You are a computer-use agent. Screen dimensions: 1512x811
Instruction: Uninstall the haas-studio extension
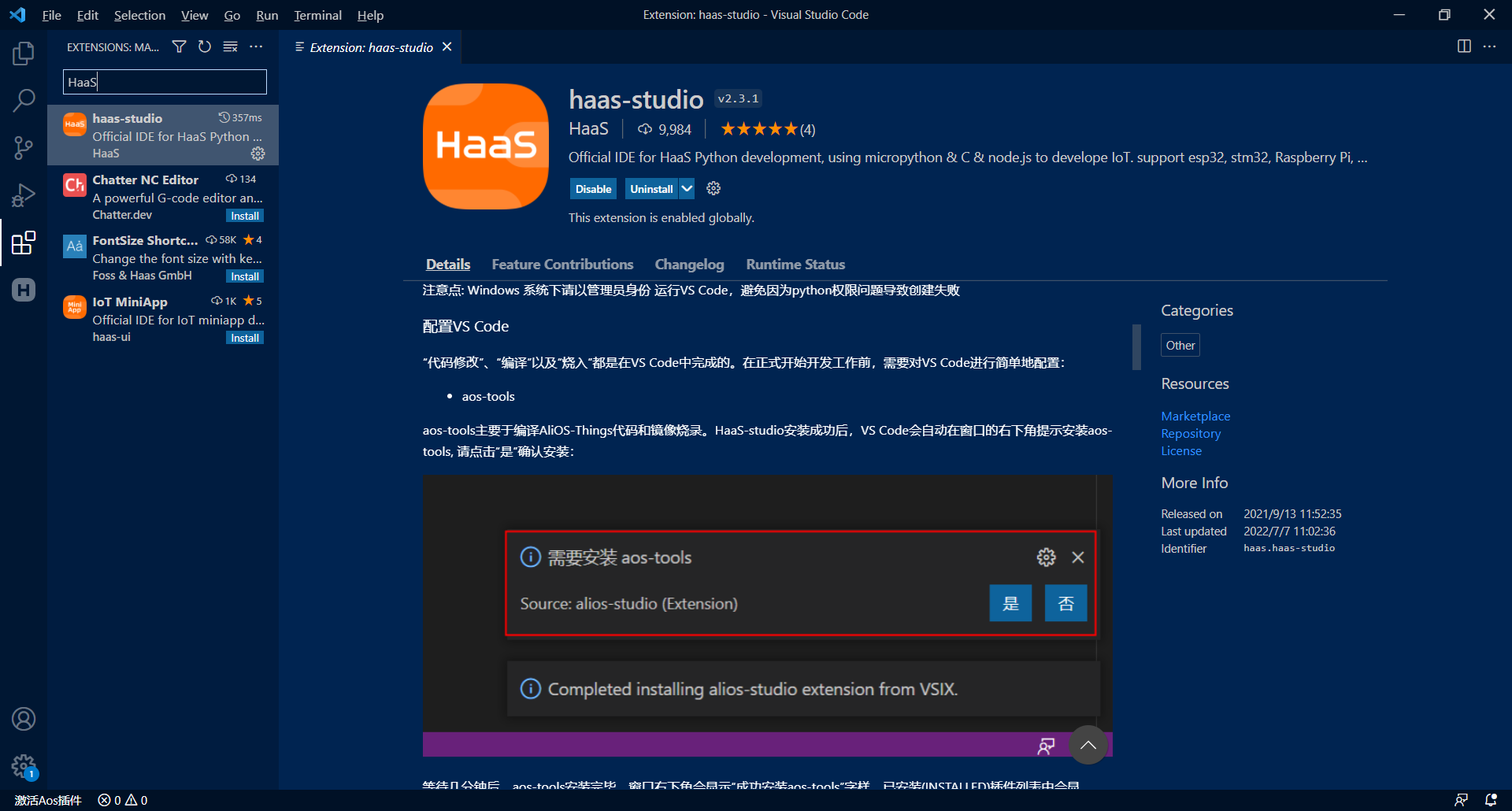pos(651,189)
